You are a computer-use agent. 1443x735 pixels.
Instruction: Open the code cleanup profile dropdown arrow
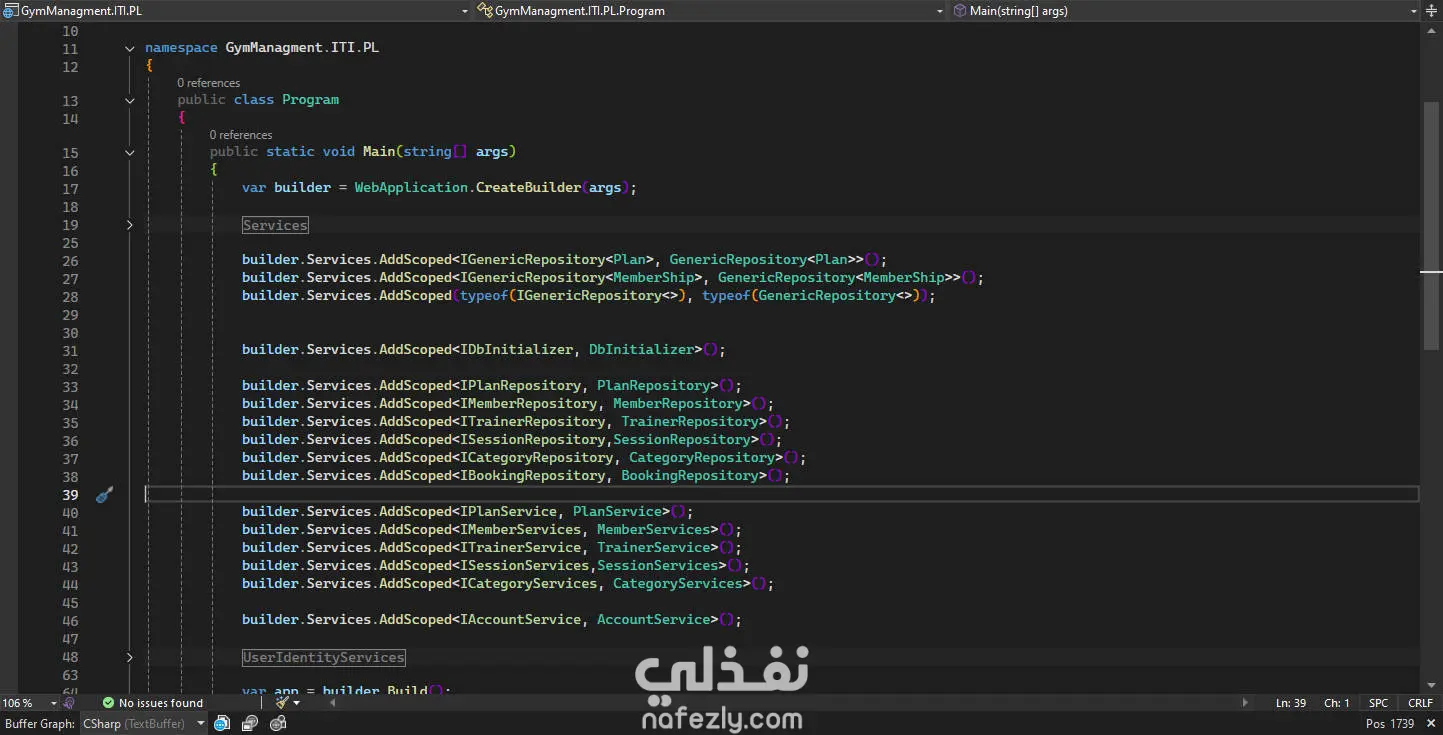[x=297, y=703]
